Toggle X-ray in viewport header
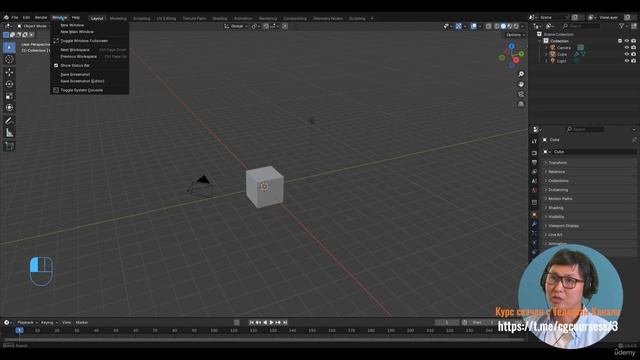Image resolution: width=640 pixels, height=360 pixels. click(x=489, y=26)
